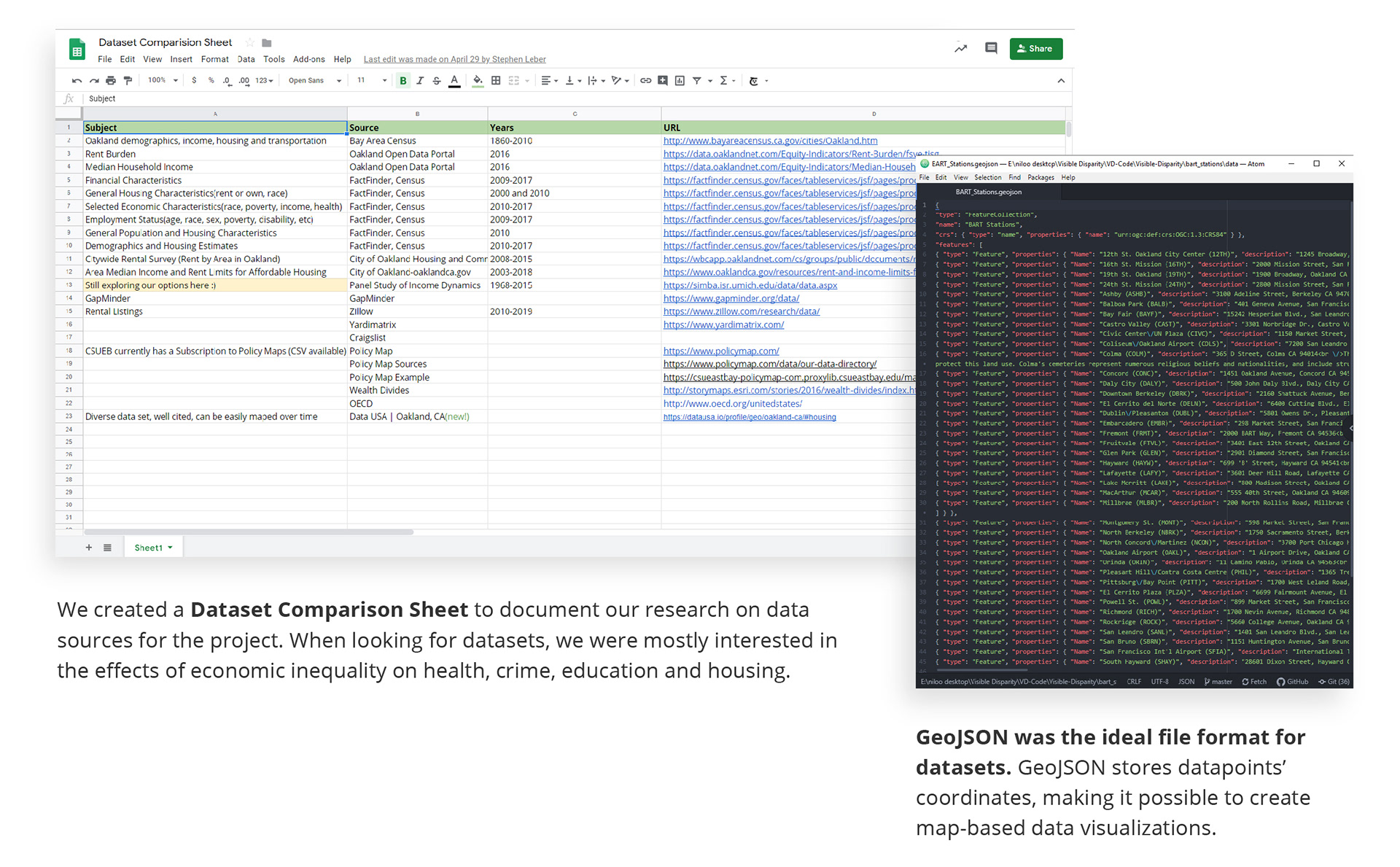1400x867 pixels.
Task: Click the Redo icon in Sheets toolbar
Action: pyautogui.click(x=94, y=81)
